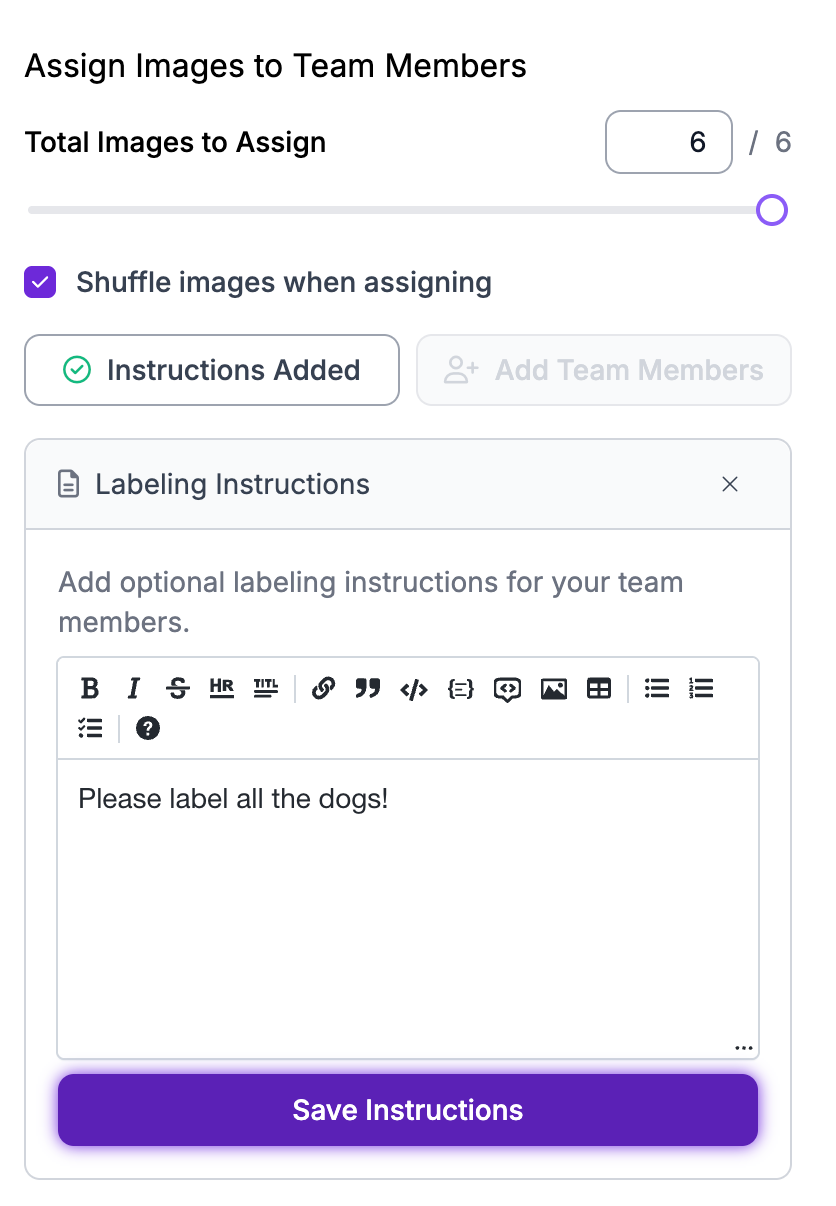Screen dimensions: 836x1206
Task: Insert horizontal rule with HR icon
Action: [x=222, y=688]
